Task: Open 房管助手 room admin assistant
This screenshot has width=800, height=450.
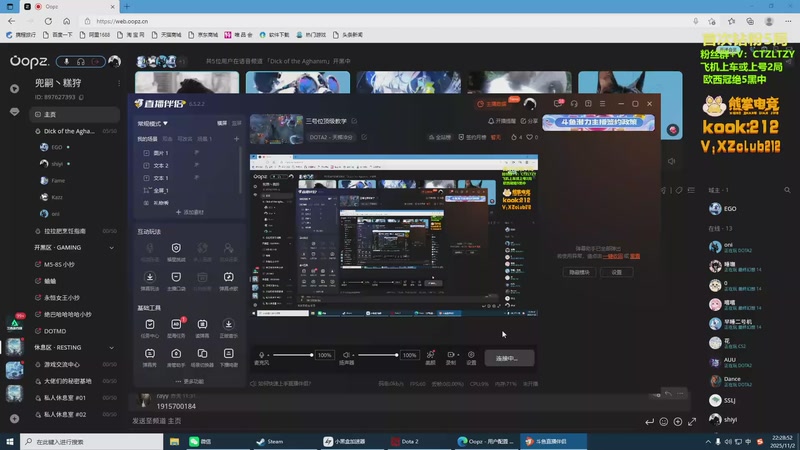Action: coord(176,358)
